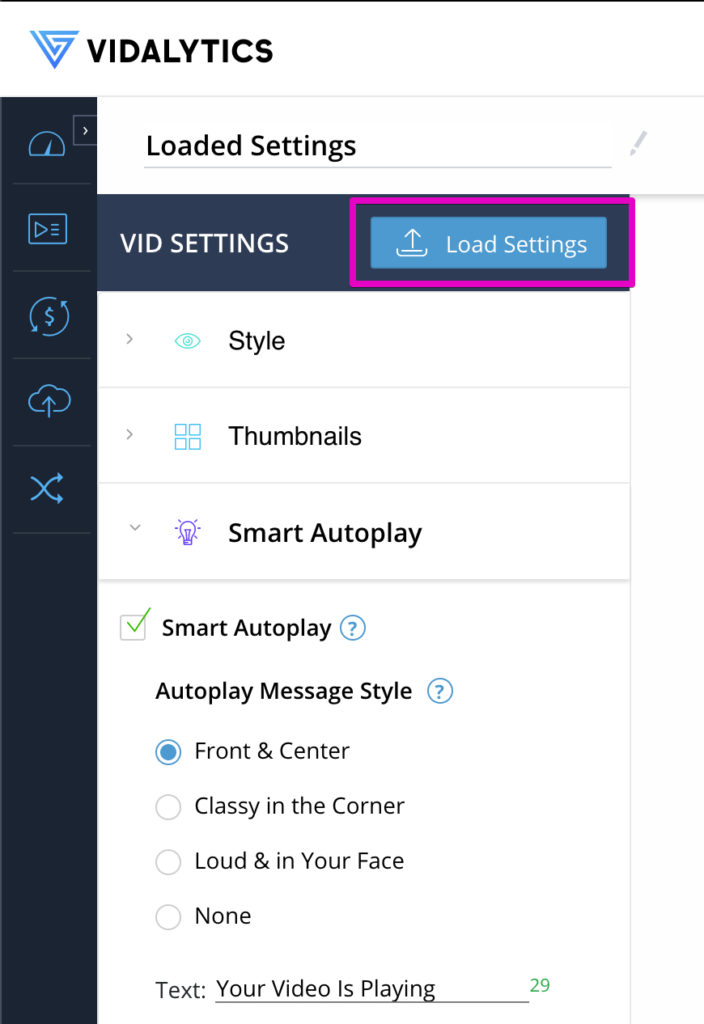Select Loud & in Your Face option
This screenshot has width=704, height=1024.
pyautogui.click(x=168, y=861)
